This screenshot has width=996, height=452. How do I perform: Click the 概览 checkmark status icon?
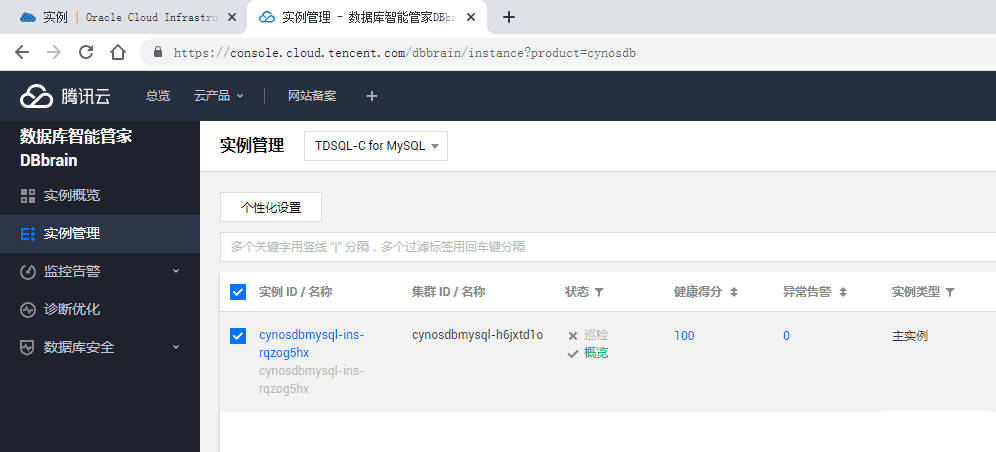coord(572,354)
